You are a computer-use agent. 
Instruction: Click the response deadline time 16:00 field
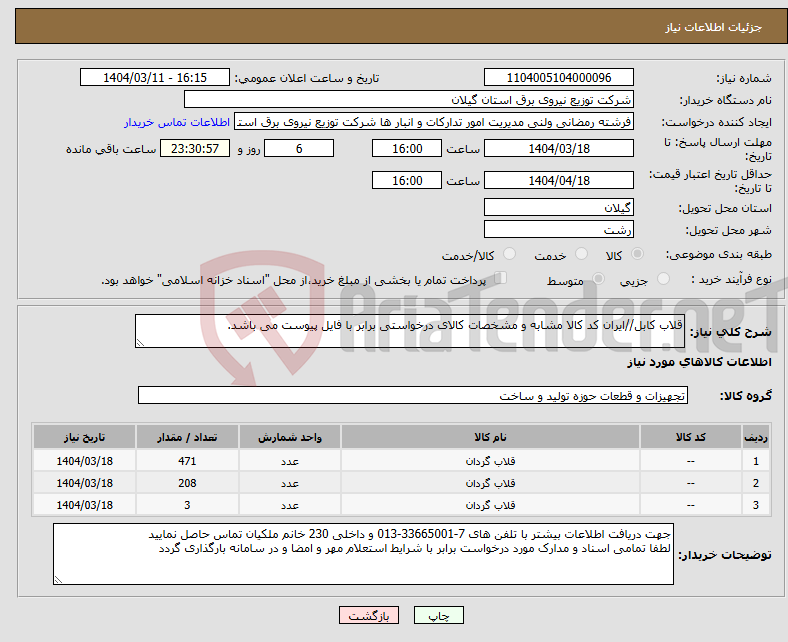point(407,148)
